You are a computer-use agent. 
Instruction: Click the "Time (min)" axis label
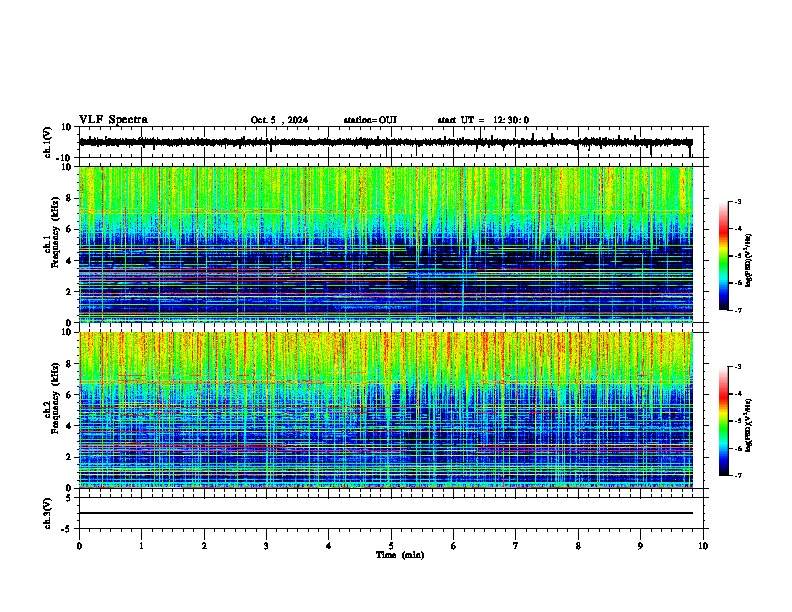(x=400, y=555)
